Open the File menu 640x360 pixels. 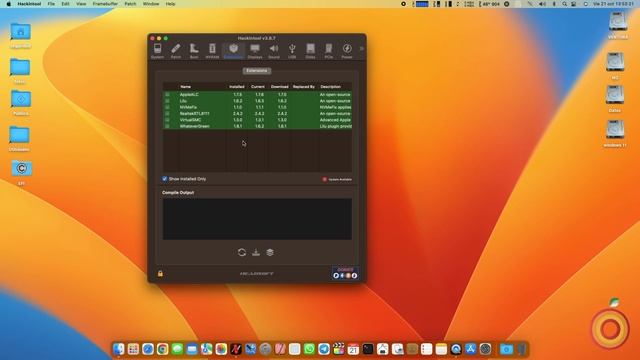[51, 4]
